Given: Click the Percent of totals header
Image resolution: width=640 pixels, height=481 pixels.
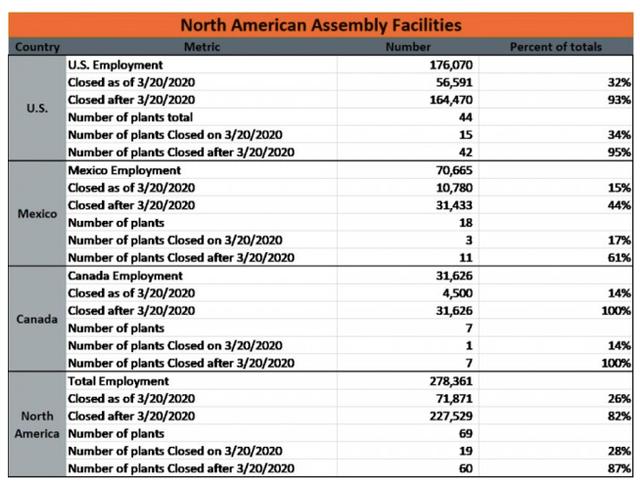Looking at the screenshot, I should [x=556, y=47].
